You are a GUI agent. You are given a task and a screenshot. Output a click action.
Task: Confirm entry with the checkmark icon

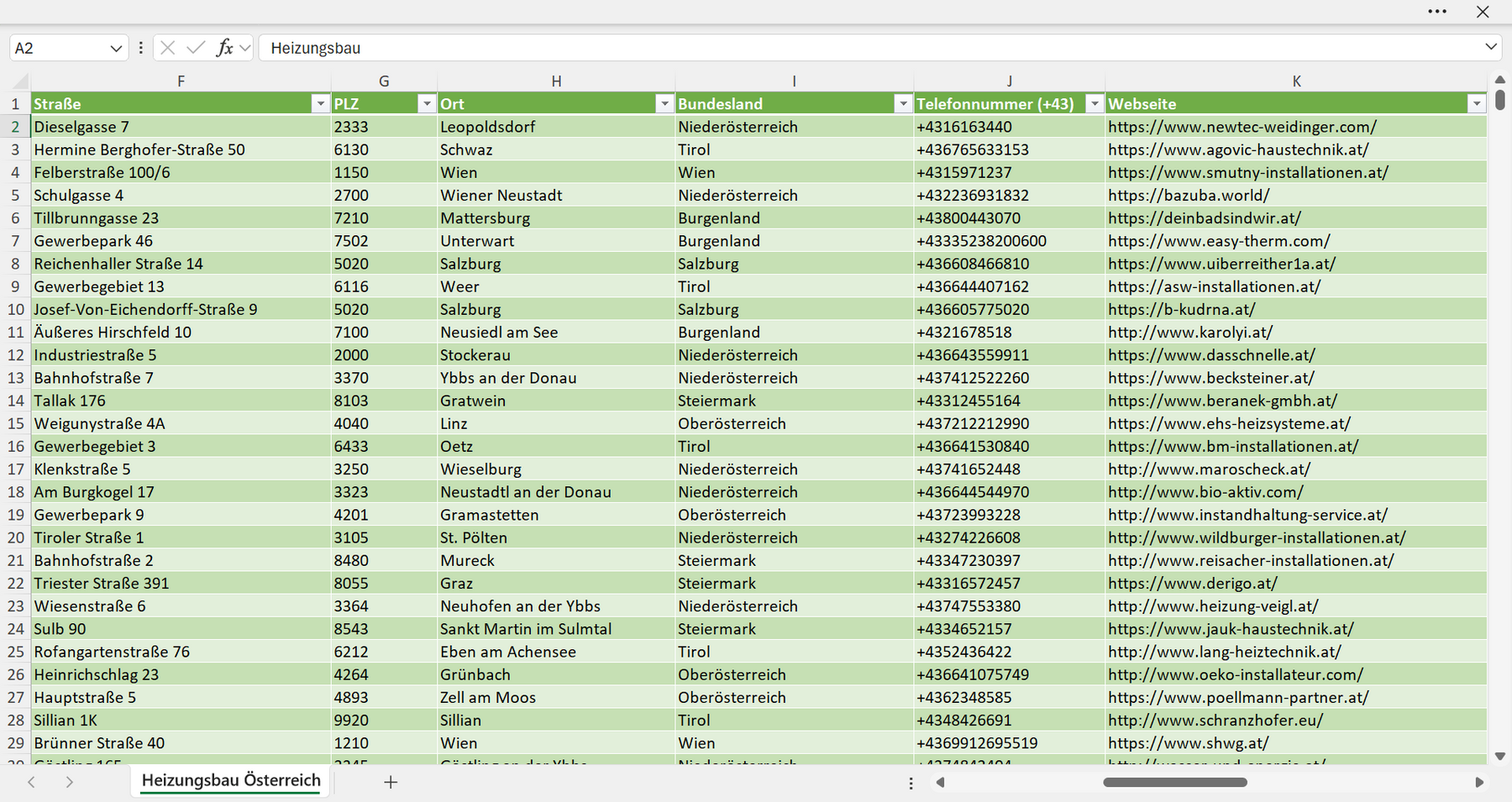(196, 48)
